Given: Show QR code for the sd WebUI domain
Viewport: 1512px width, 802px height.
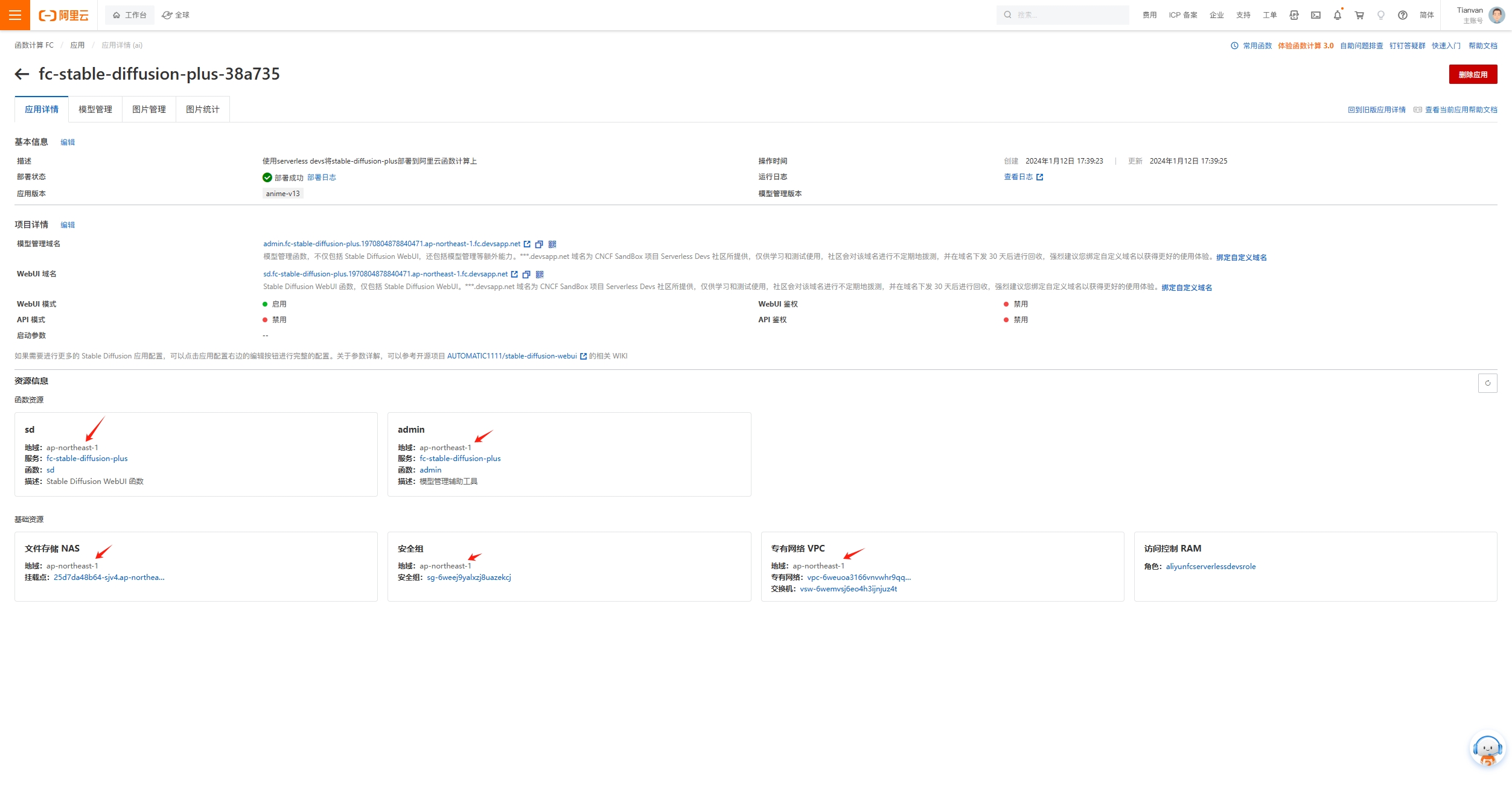Looking at the screenshot, I should point(540,275).
